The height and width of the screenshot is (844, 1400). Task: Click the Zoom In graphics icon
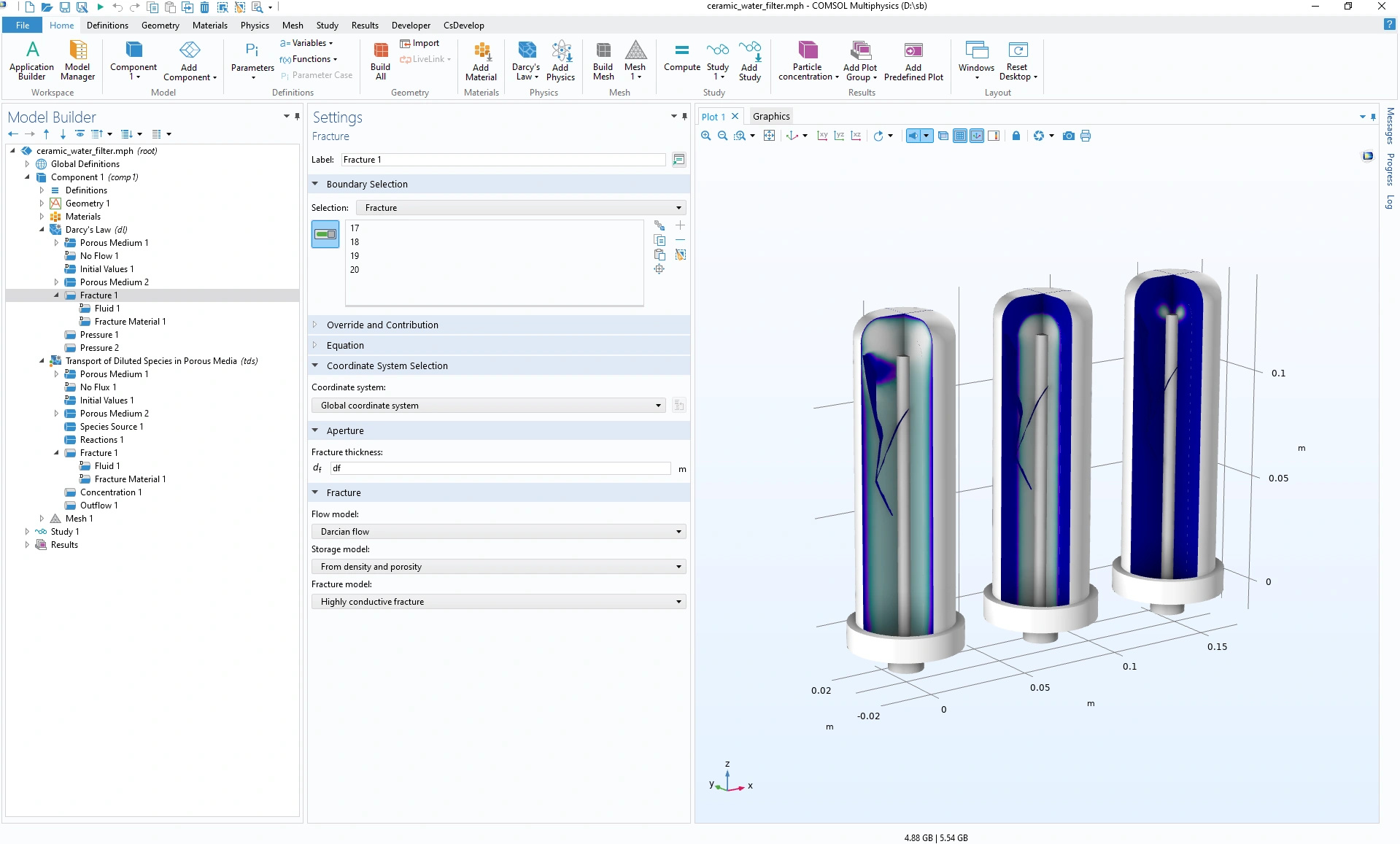pyautogui.click(x=705, y=136)
